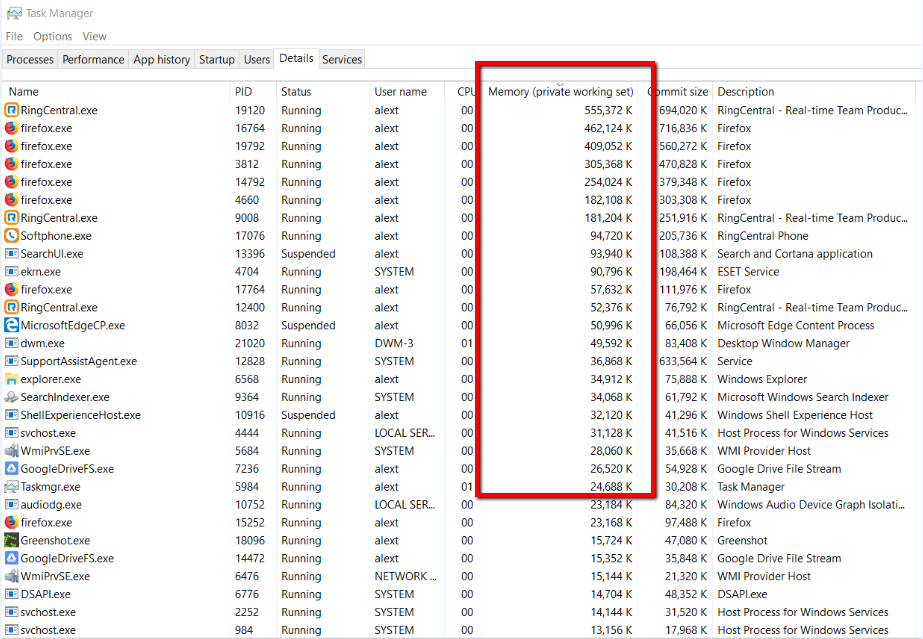Click the Firefox icon for PID 3812

pos(11,164)
